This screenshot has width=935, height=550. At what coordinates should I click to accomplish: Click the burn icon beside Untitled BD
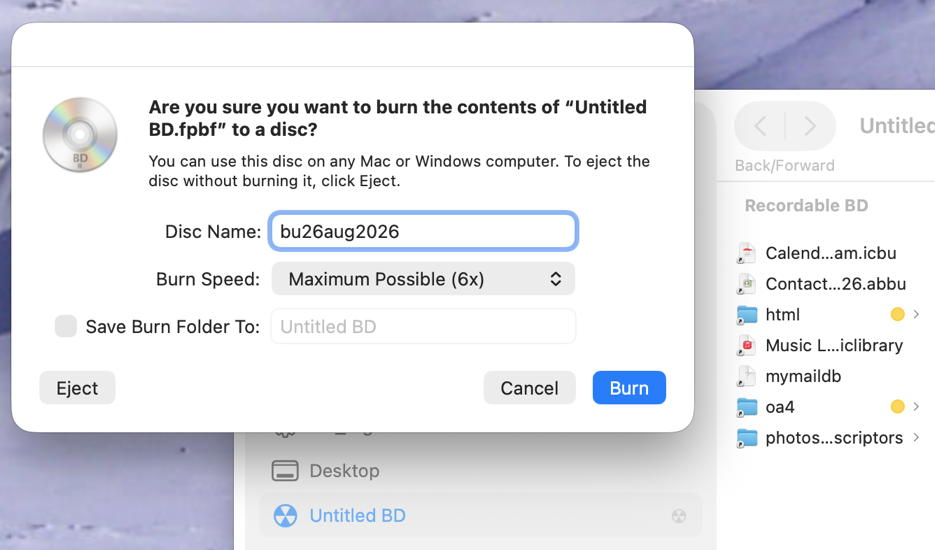point(679,516)
